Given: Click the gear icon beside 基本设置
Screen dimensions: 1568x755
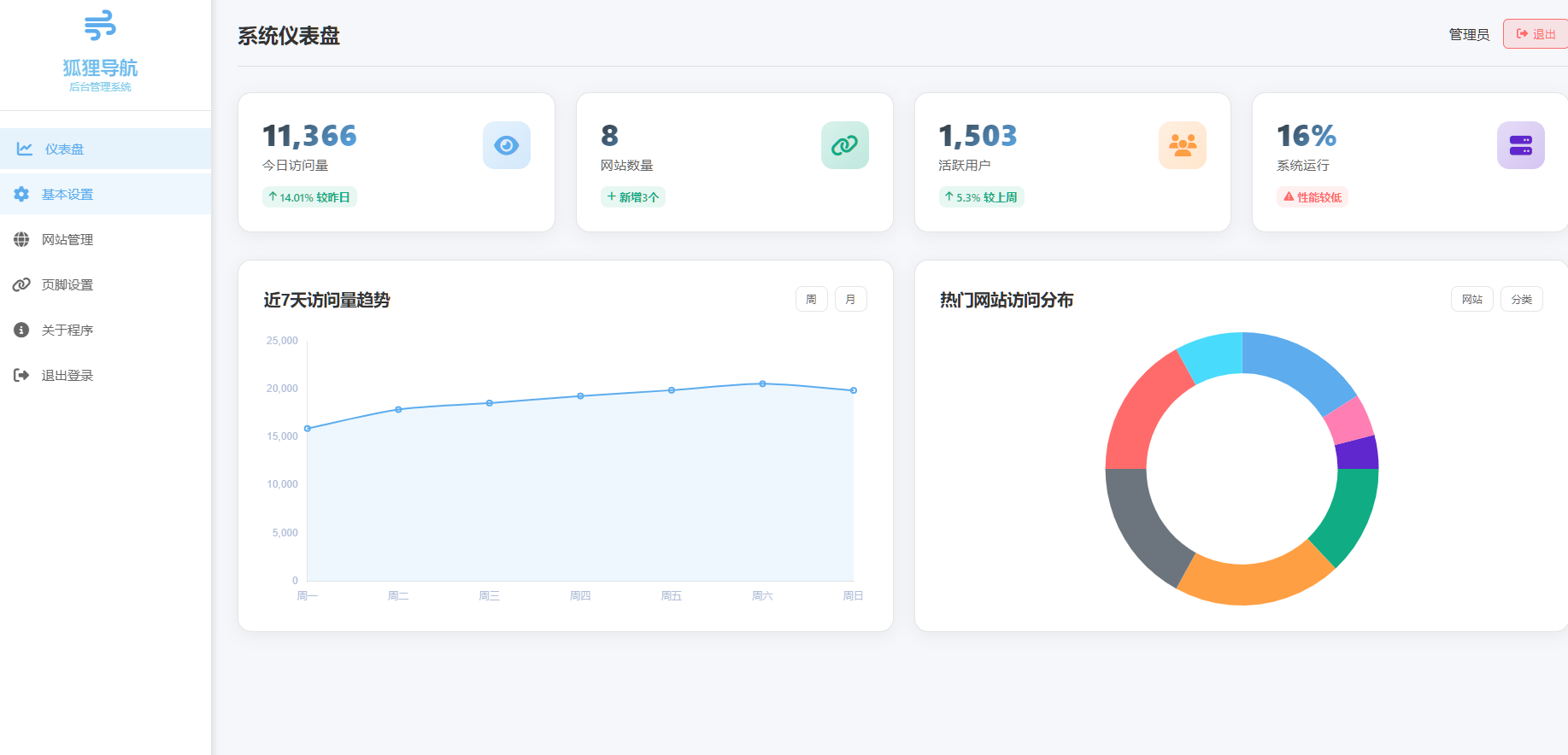Looking at the screenshot, I should (21, 194).
